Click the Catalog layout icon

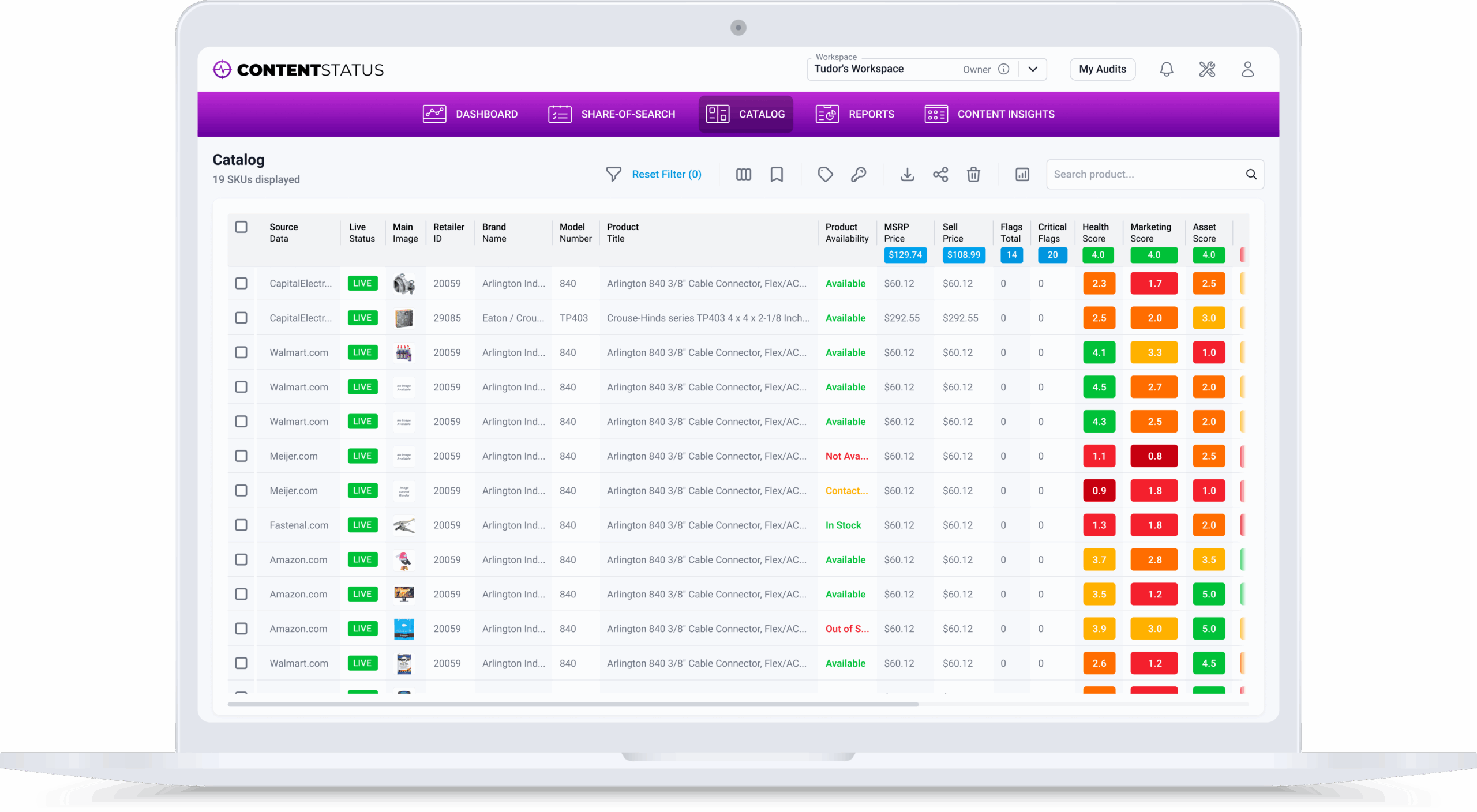coord(717,114)
